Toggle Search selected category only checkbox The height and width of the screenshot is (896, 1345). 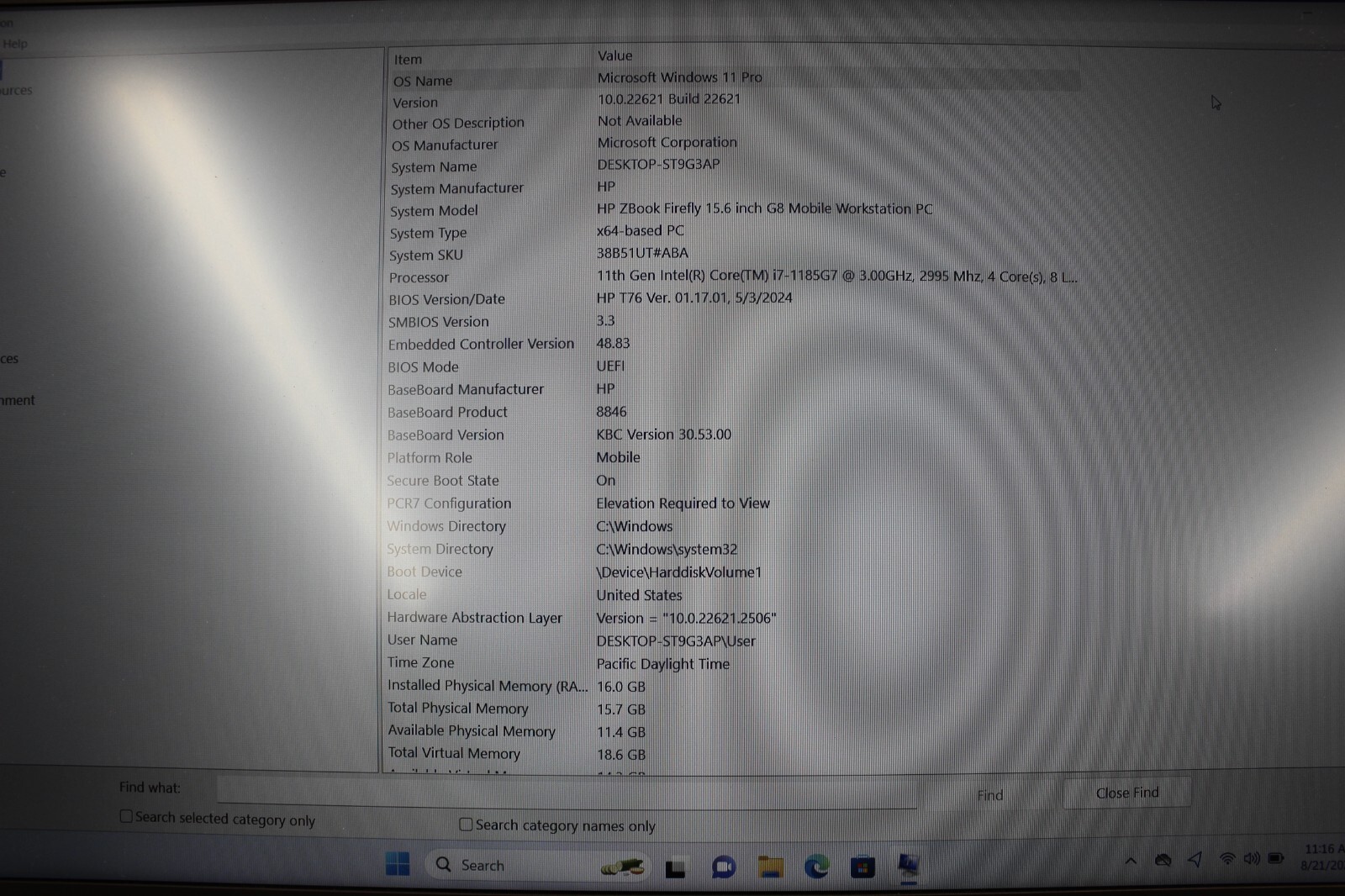[x=126, y=816]
